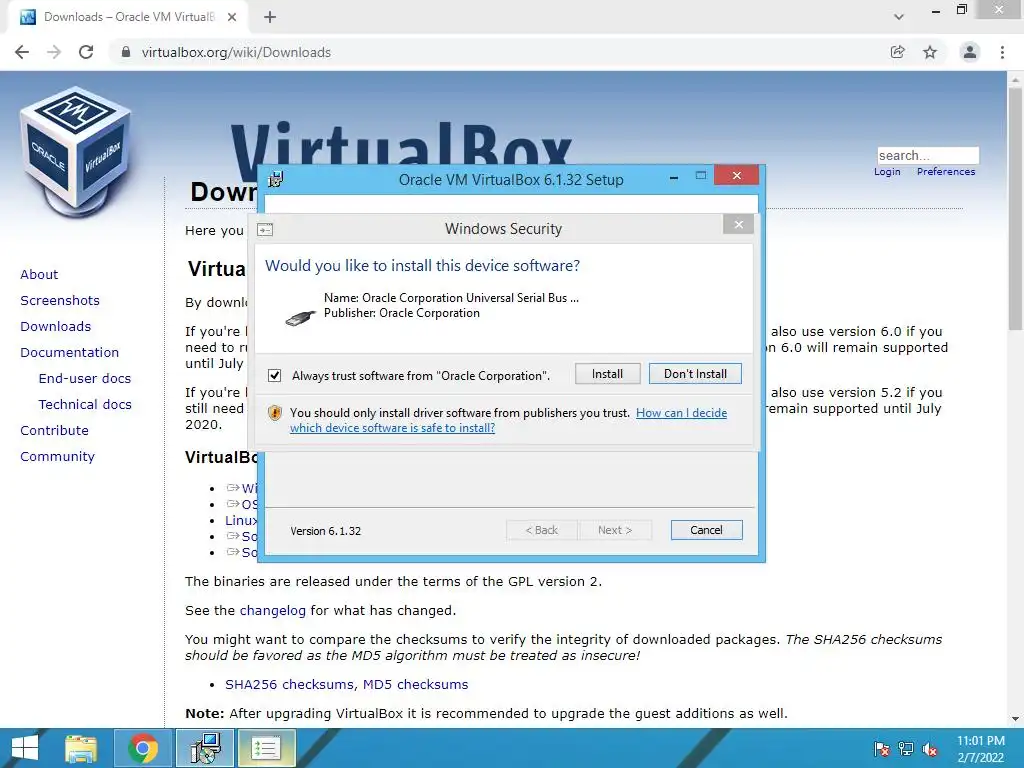Click VirtualBox installer taskbar icon
Viewport: 1024px width, 768px height.
click(x=206, y=748)
